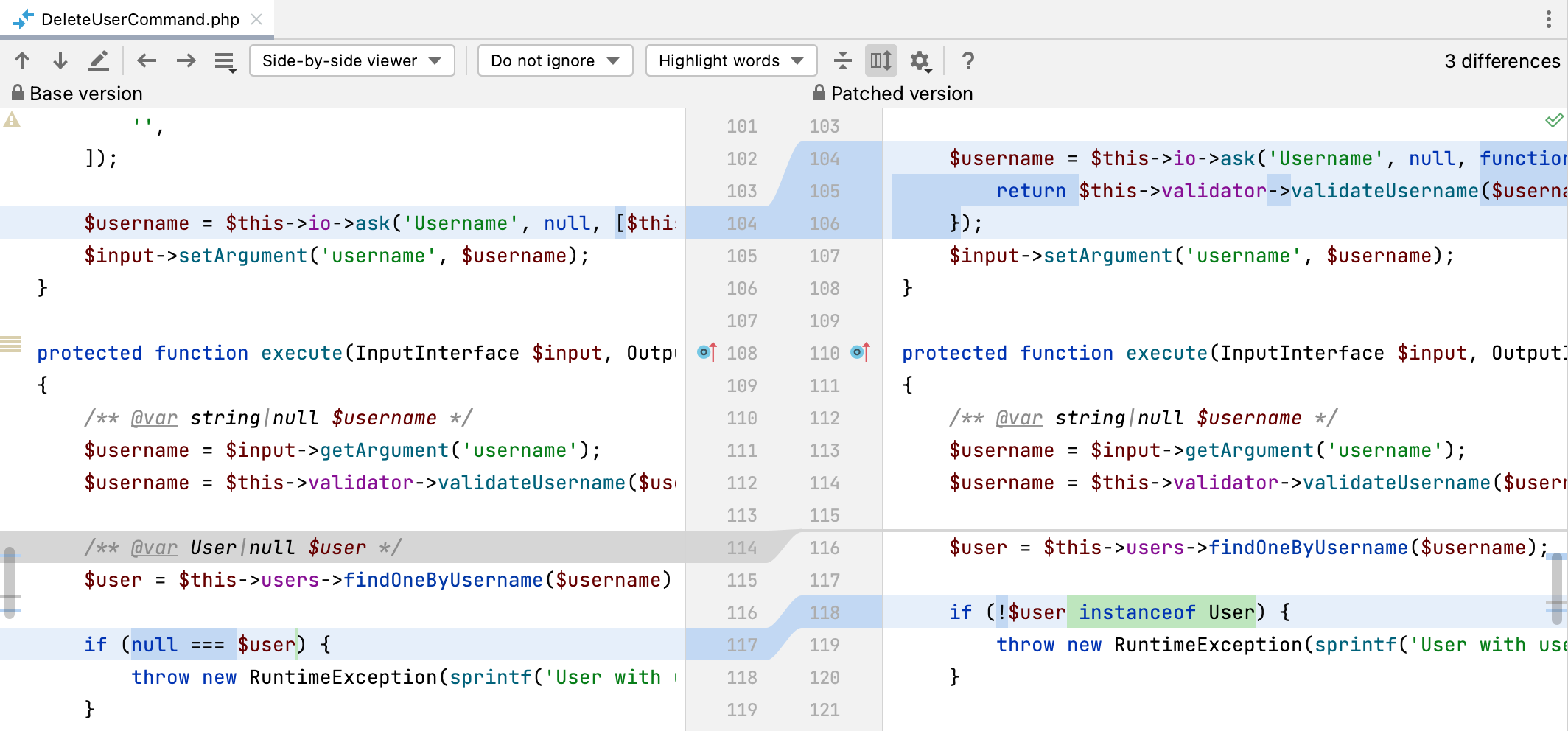
Task: Click the Base version label
Action: pyautogui.click(x=86, y=94)
